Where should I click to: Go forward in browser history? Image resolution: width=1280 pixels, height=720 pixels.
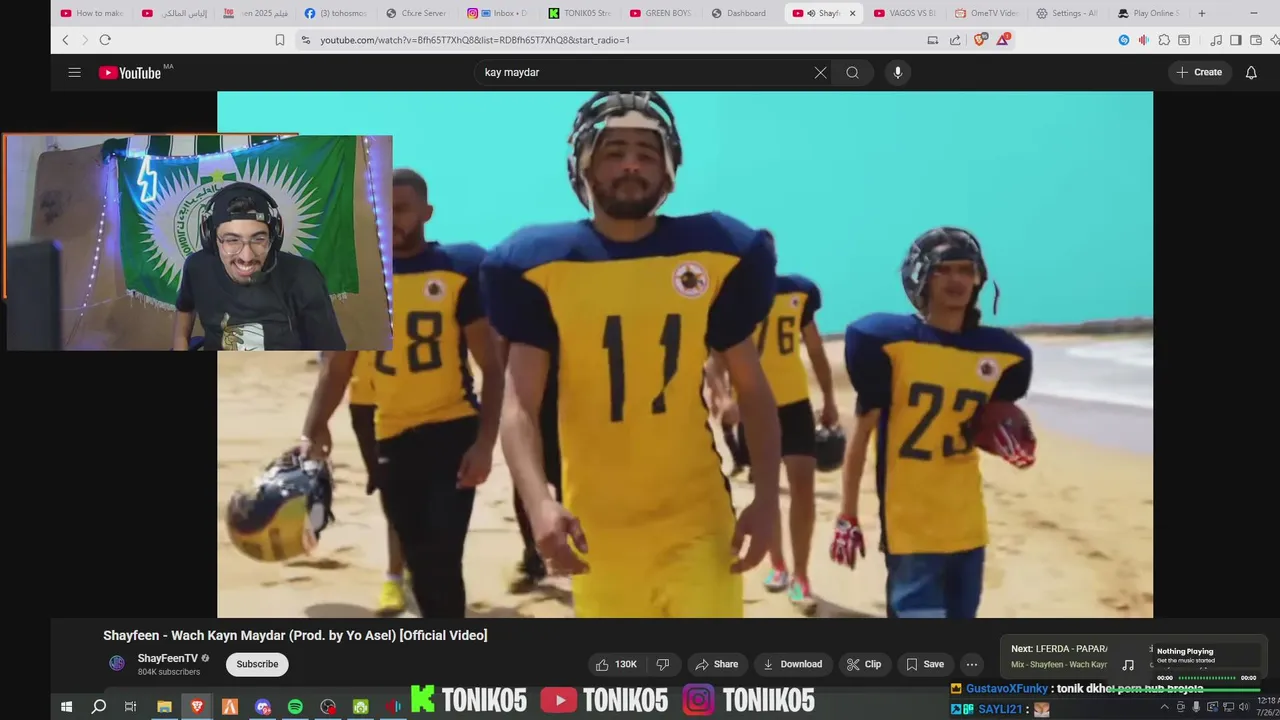(x=85, y=40)
